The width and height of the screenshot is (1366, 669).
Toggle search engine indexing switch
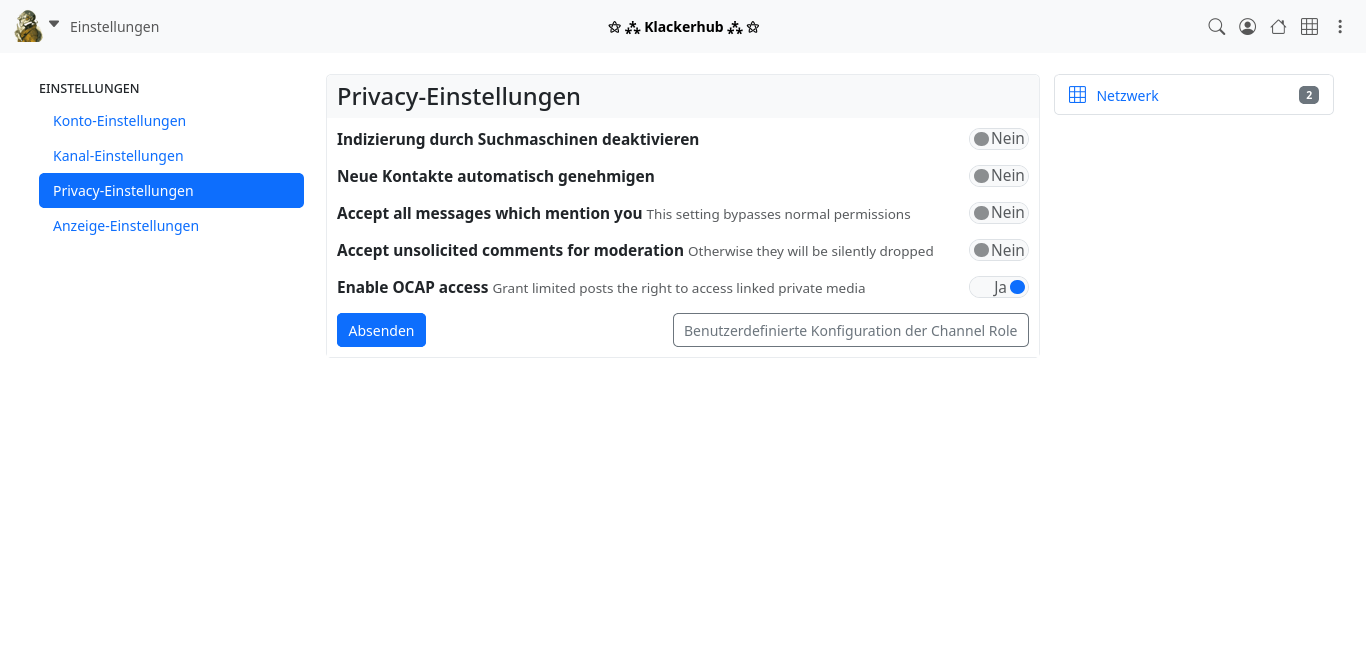998,139
